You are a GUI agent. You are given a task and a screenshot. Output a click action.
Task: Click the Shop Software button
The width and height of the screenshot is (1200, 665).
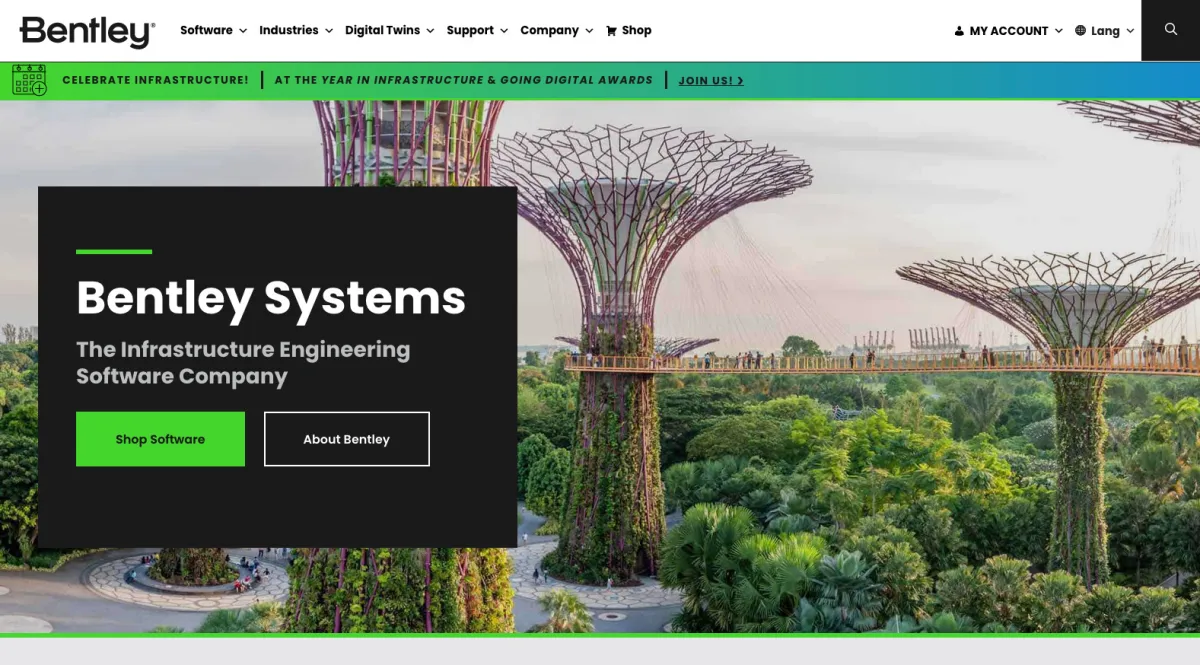(160, 439)
